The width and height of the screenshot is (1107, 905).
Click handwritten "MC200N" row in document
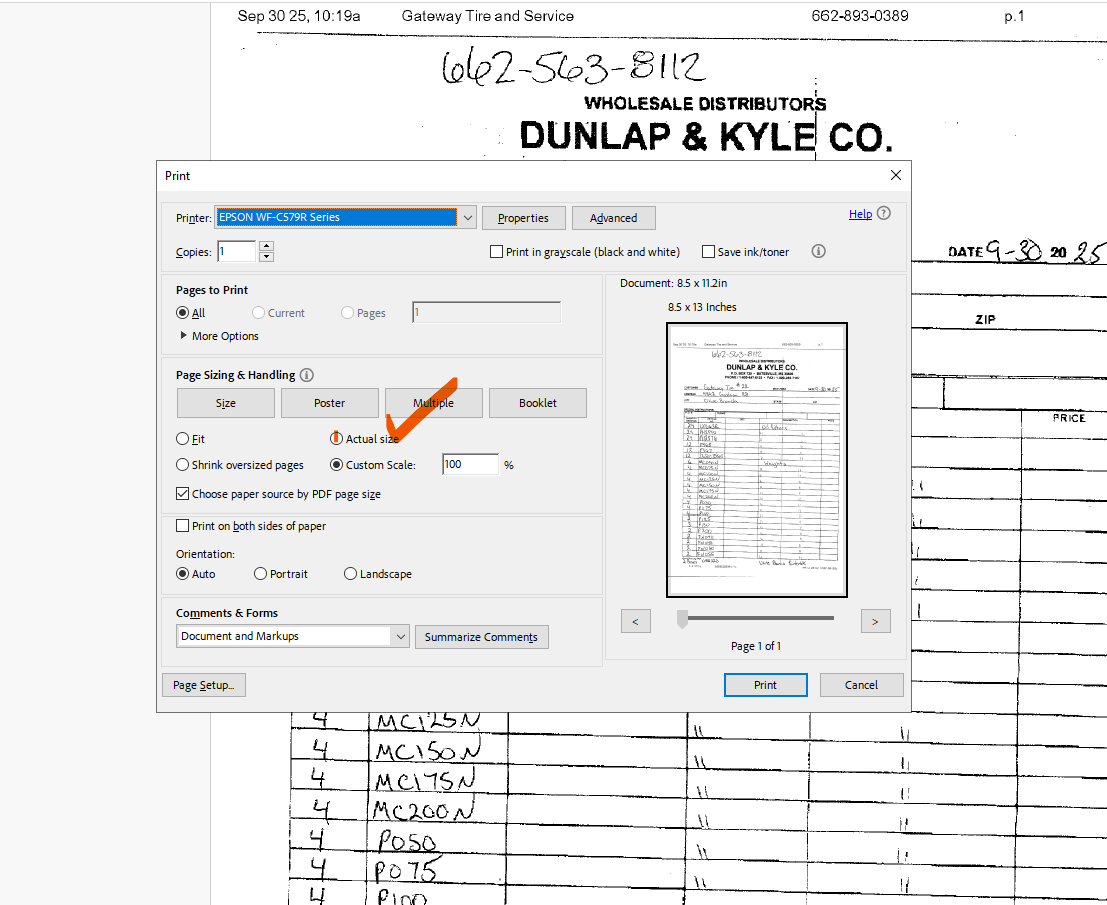click(424, 809)
